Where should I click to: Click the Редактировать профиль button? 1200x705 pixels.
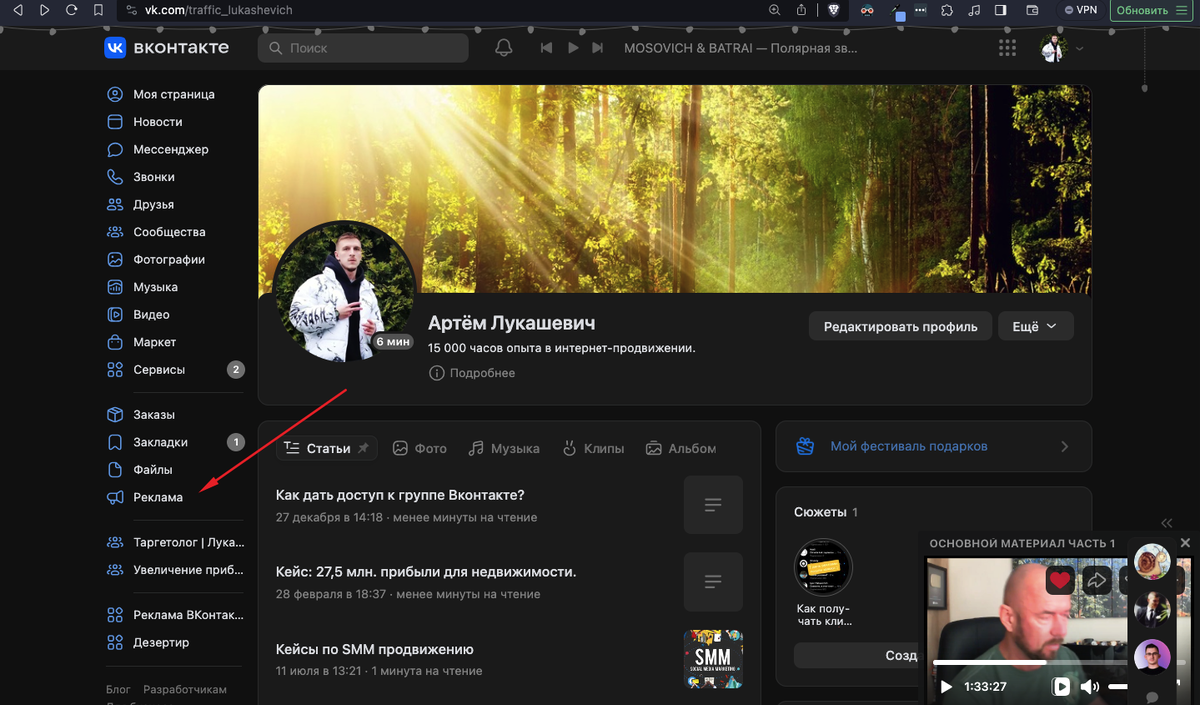pyautogui.click(x=900, y=326)
